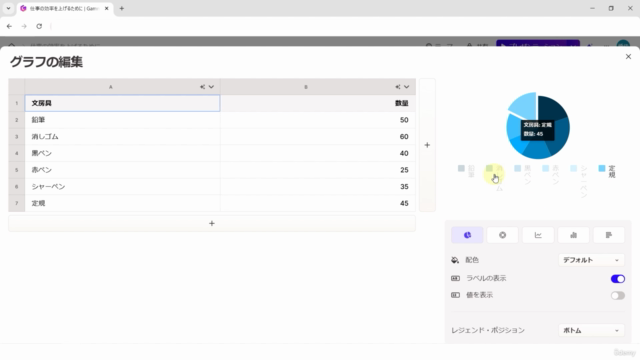640x360 pixels.
Task: Select the pie chart type icon
Action: coord(467,235)
